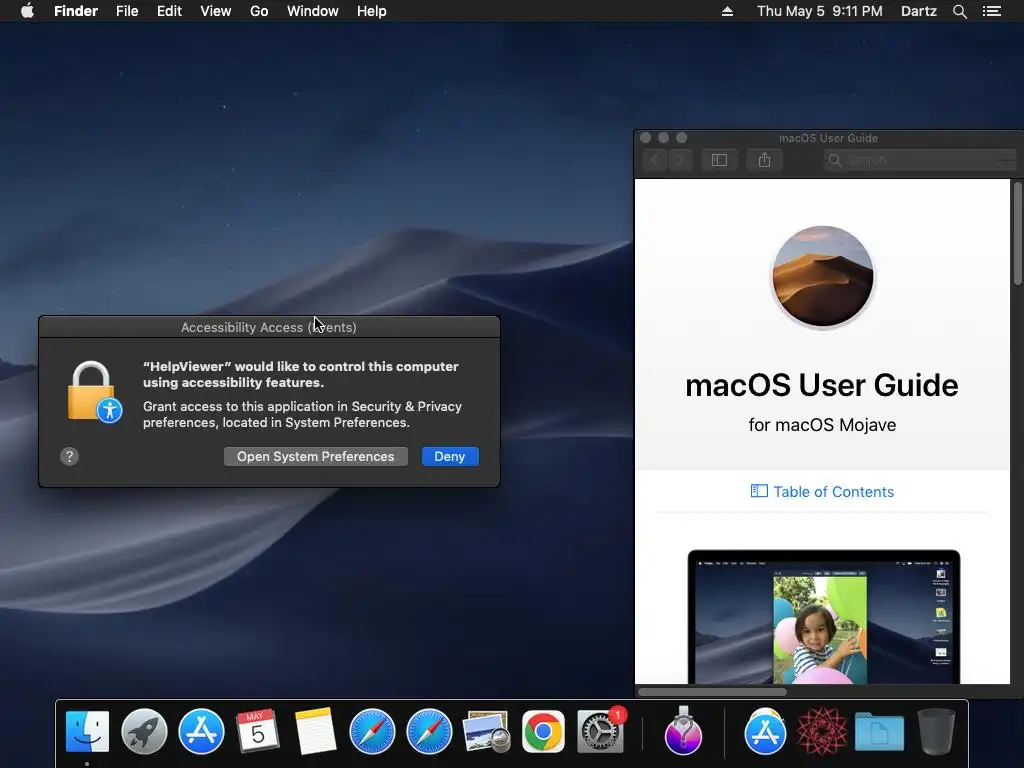The width and height of the screenshot is (1024, 768).
Task: Open the Go menu
Action: tap(259, 11)
